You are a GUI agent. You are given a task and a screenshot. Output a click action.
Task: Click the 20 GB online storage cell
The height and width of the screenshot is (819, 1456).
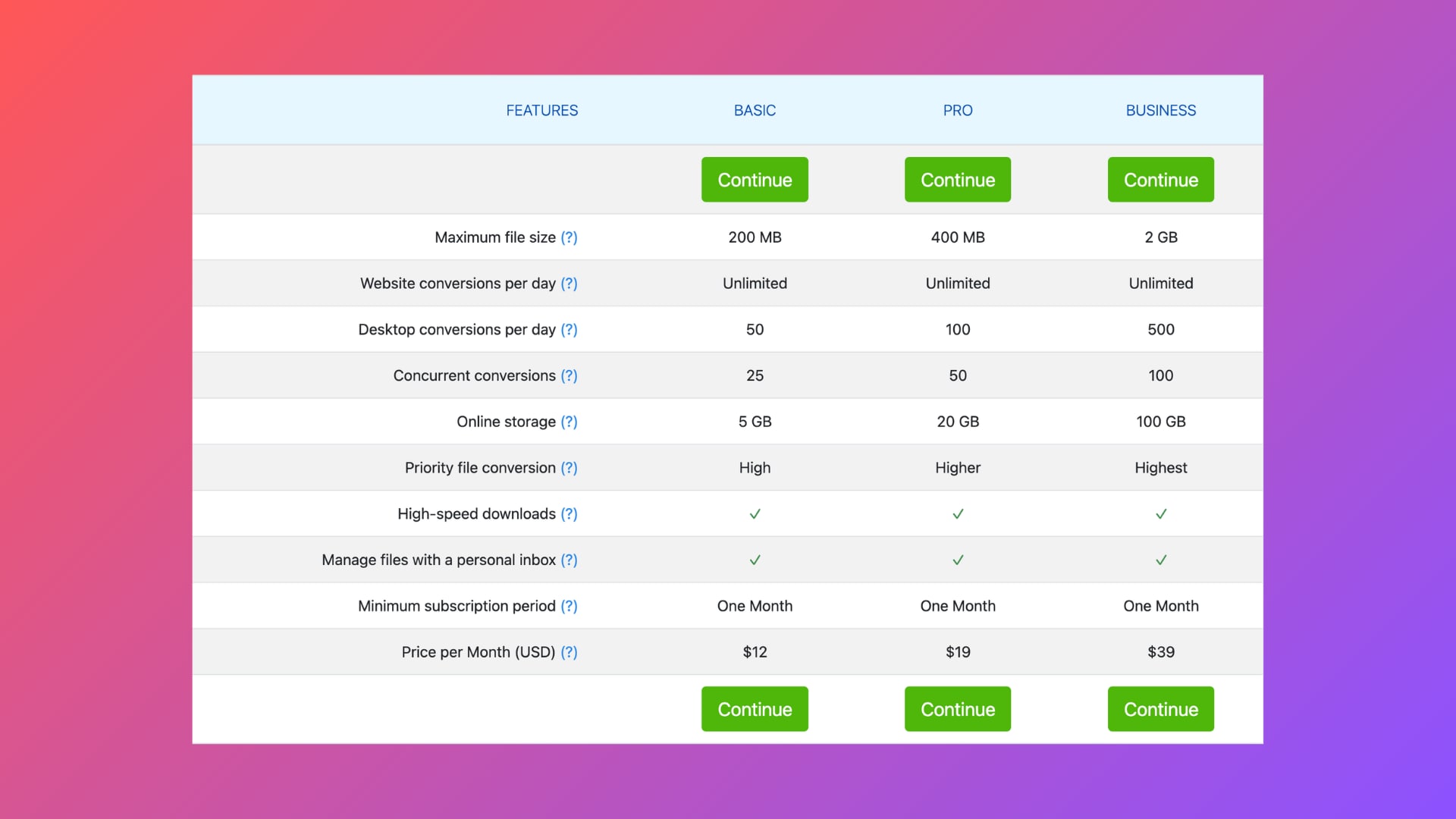pyautogui.click(x=958, y=422)
